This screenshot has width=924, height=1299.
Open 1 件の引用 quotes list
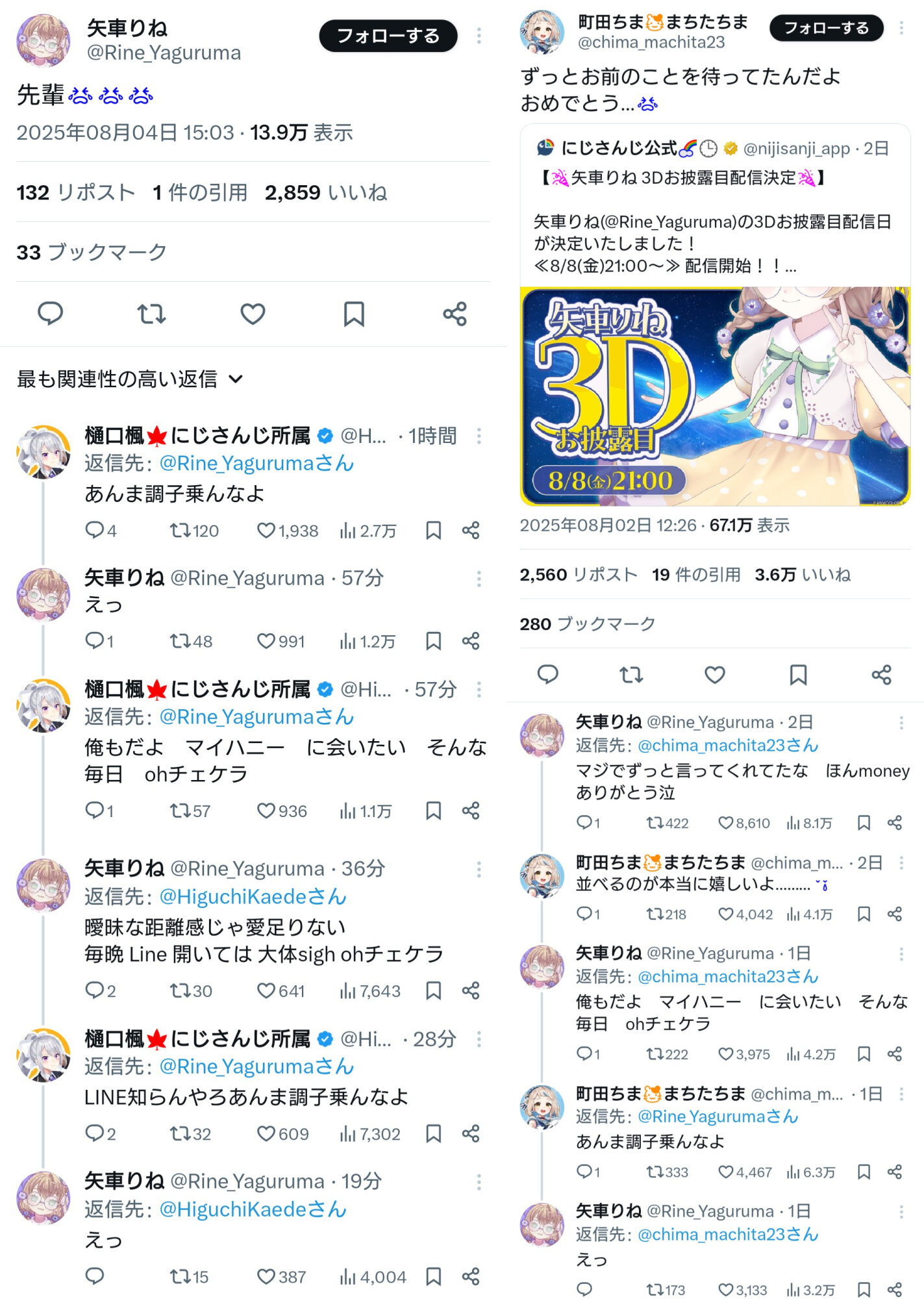tap(200, 192)
